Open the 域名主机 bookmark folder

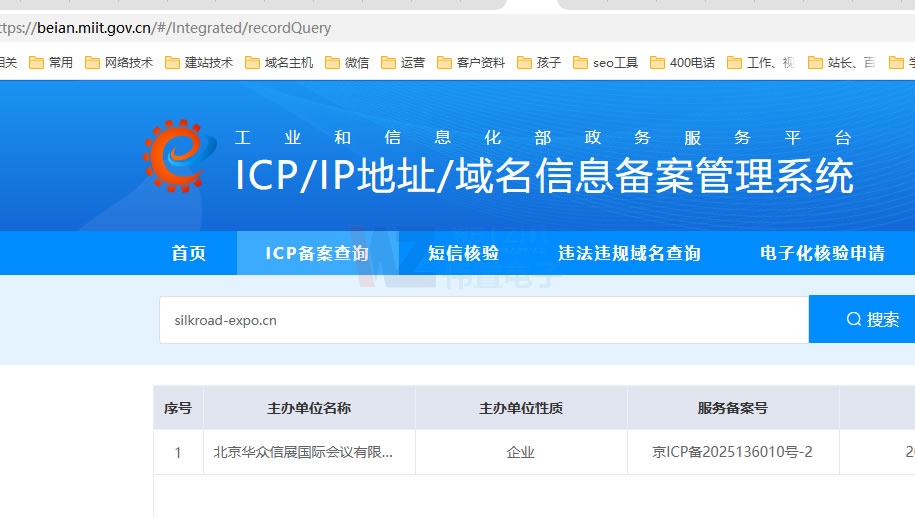(x=278, y=62)
